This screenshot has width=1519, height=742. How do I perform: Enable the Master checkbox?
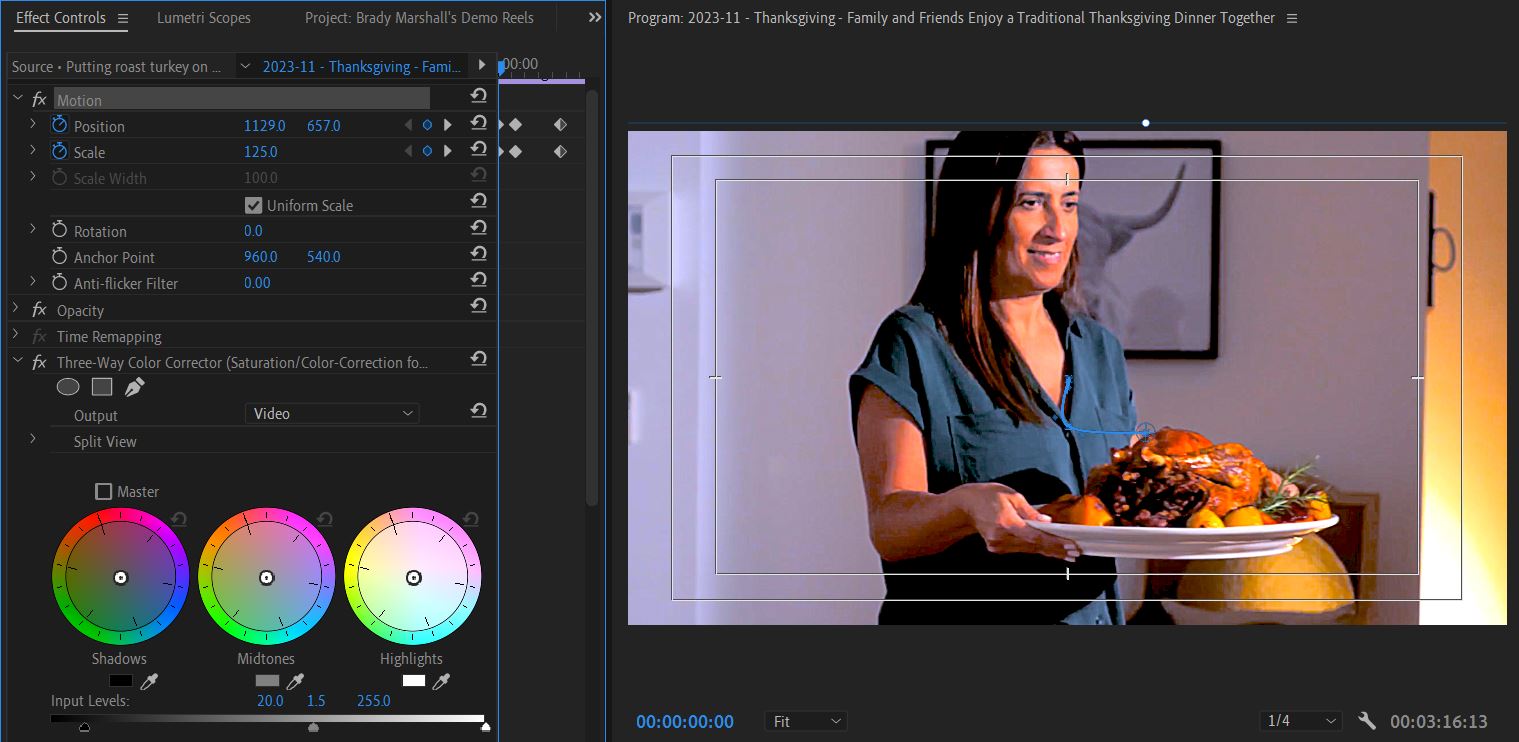click(x=103, y=491)
